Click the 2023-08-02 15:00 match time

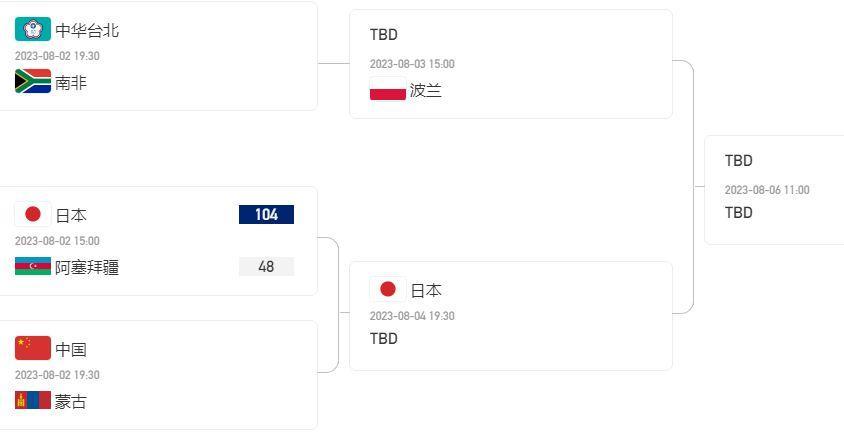click(x=57, y=241)
